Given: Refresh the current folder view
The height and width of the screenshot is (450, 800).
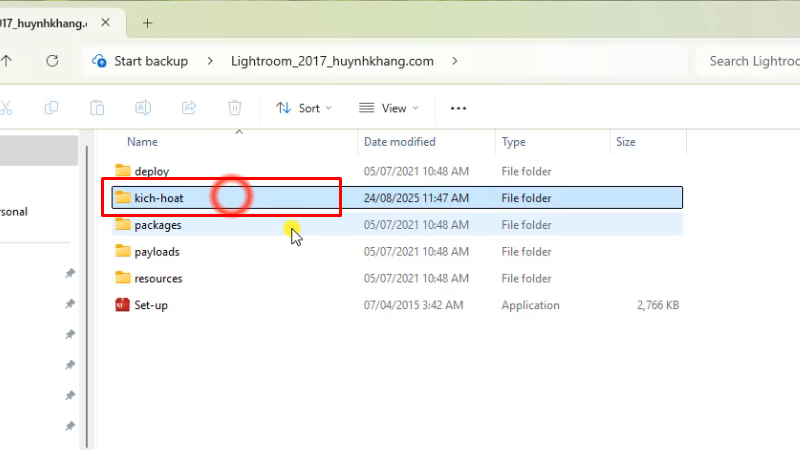Looking at the screenshot, I should (52, 61).
